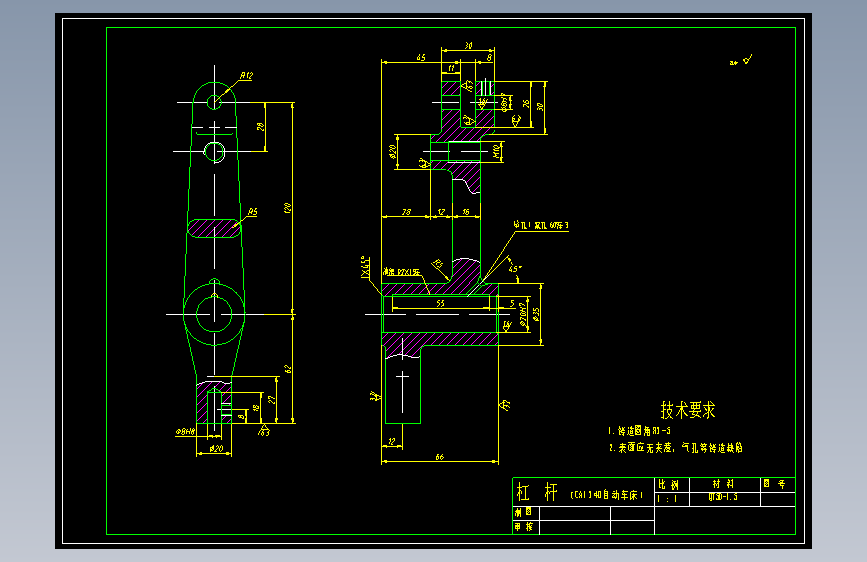Select the hatched oval cross-section near R5
Image resolution: width=867 pixels, height=562 pixels.
click(214, 228)
